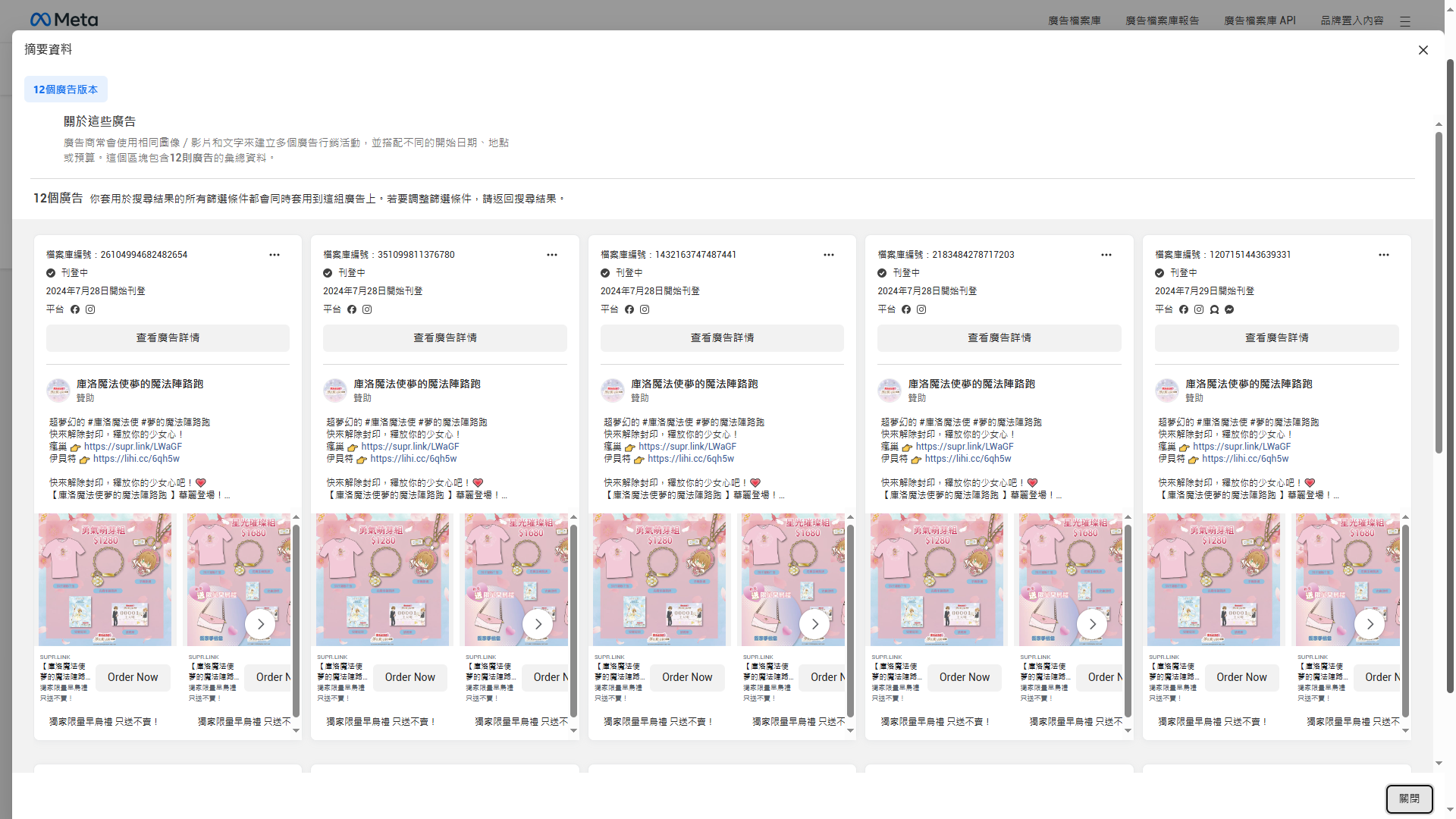The height and width of the screenshot is (819, 1456).
Task: Open more options for ad 2183484278717203
Action: 1106,255
